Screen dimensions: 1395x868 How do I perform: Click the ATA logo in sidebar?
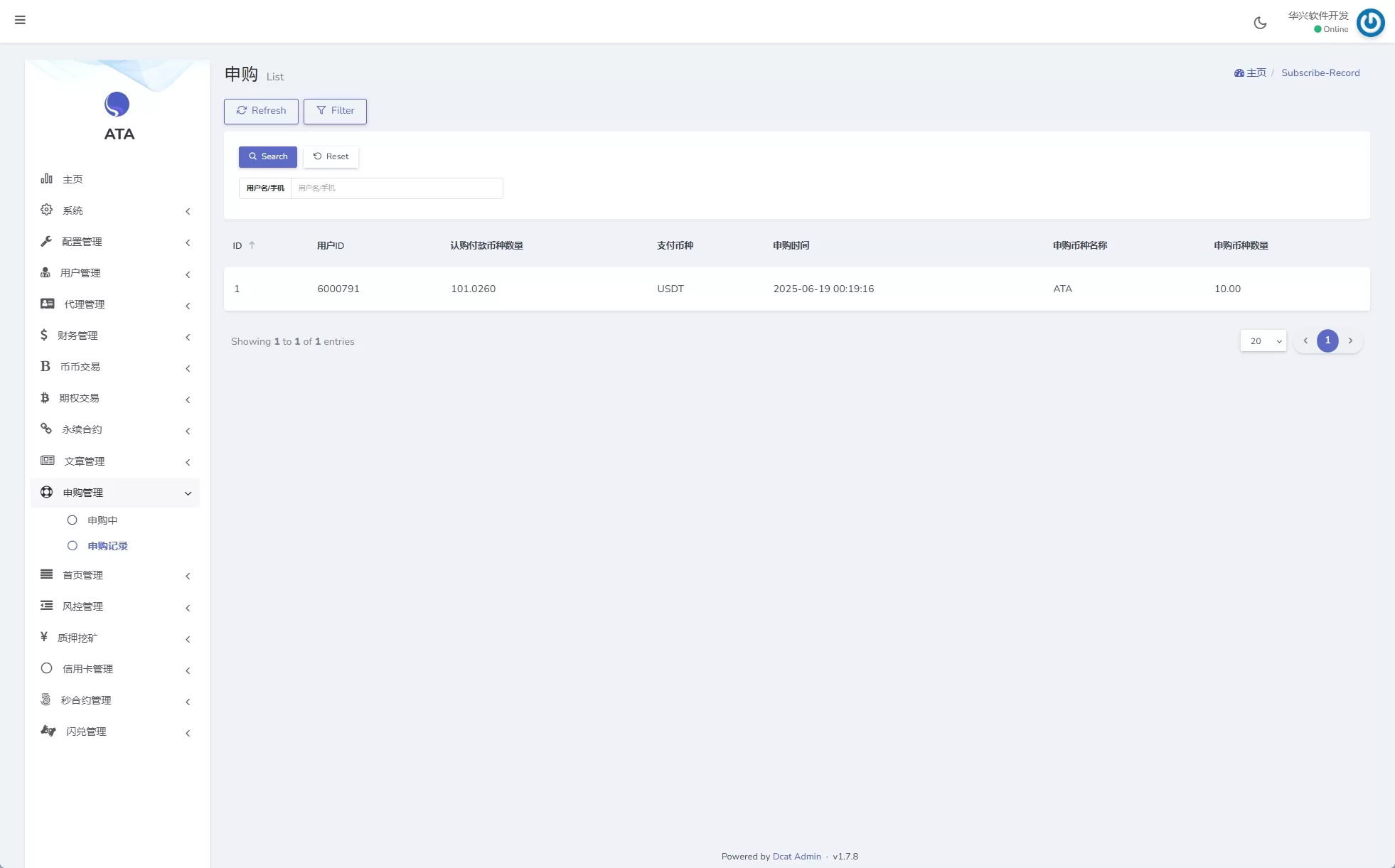coord(117,105)
